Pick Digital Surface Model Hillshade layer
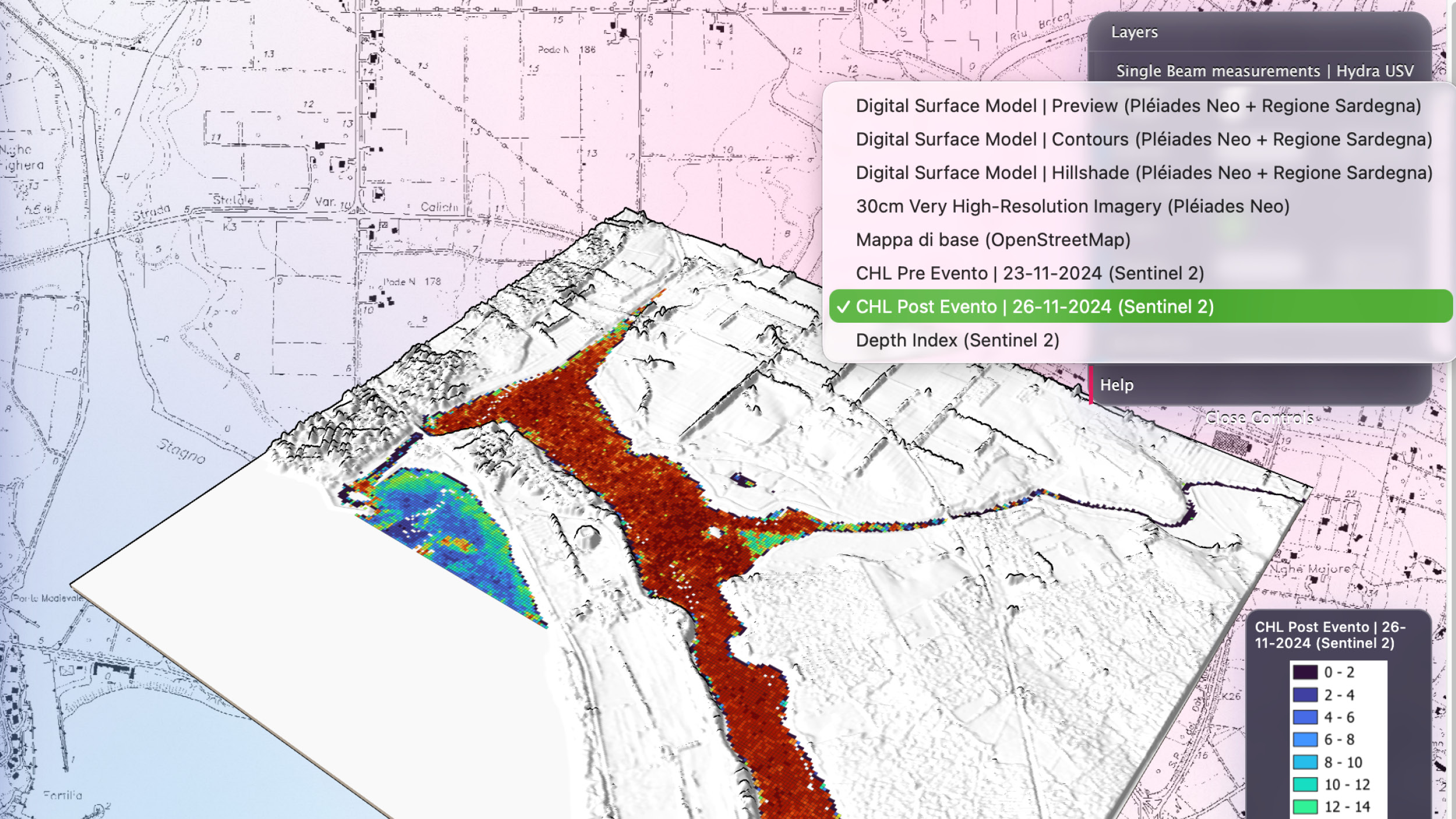The height and width of the screenshot is (819, 1456). 1143,173
